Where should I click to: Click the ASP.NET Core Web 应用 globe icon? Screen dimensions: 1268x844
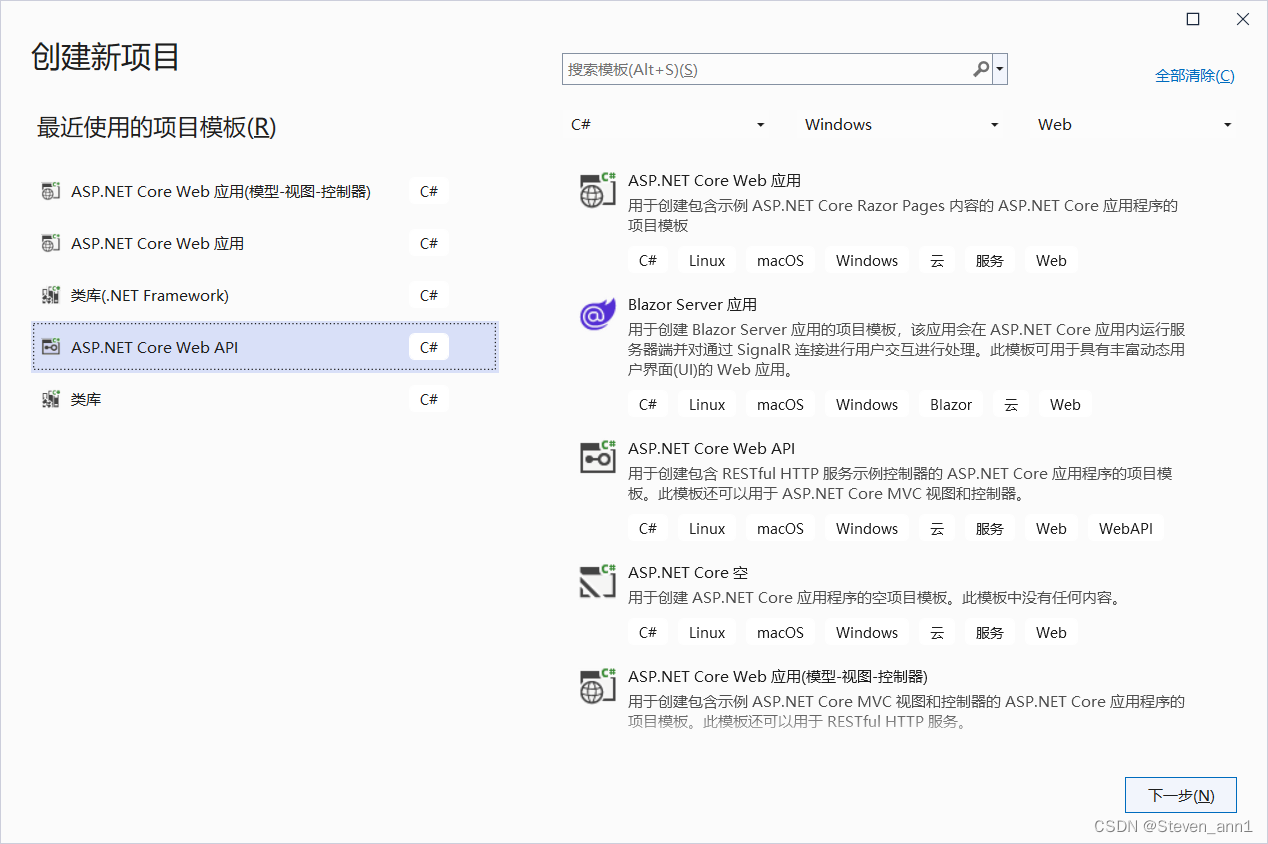click(597, 190)
